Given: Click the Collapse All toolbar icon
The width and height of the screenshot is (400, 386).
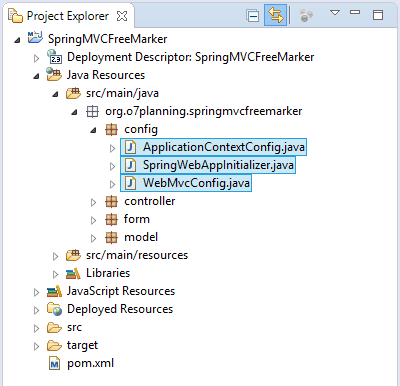Looking at the screenshot, I should pyautogui.click(x=252, y=16).
